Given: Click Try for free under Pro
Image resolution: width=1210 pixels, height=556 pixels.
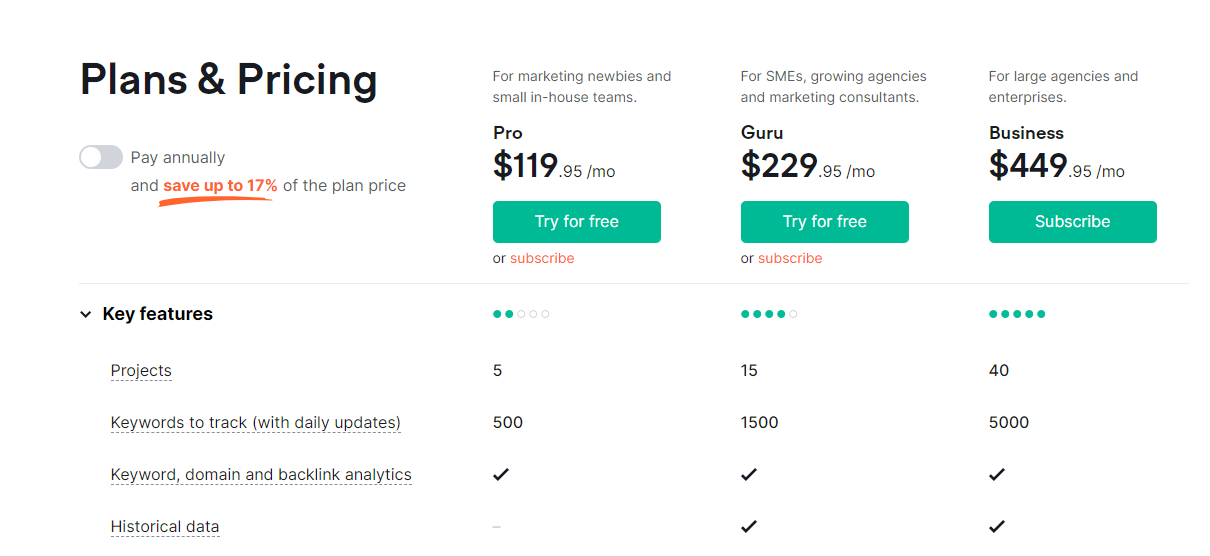Looking at the screenshot, I should pyautogui.click(x=577, y=222).
